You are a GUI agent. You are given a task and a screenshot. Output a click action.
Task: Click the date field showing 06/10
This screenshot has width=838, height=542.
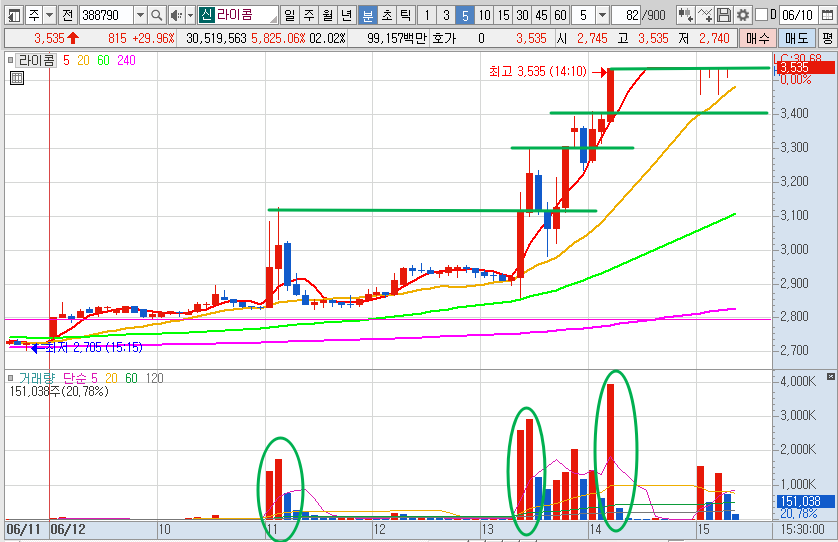point(797,15)
